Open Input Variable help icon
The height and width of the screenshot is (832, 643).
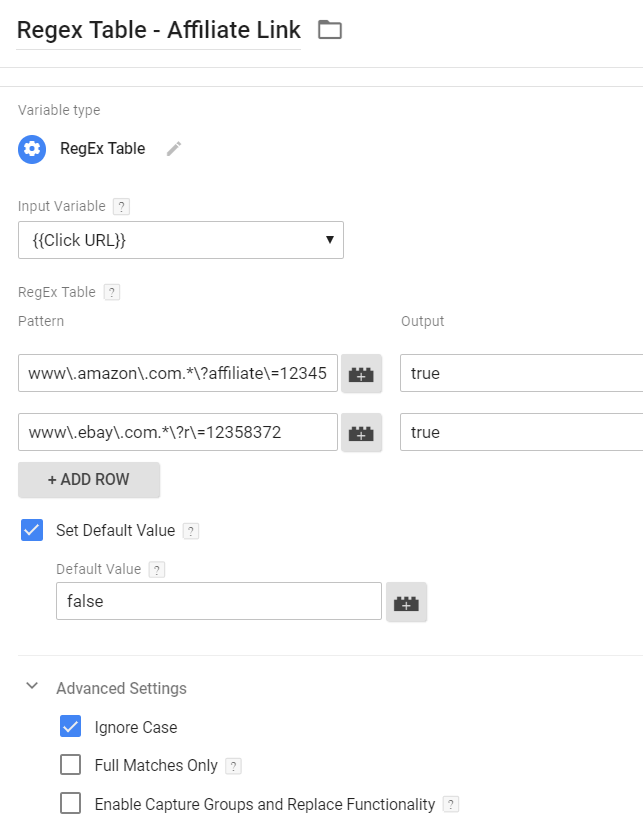click(121, 206)
